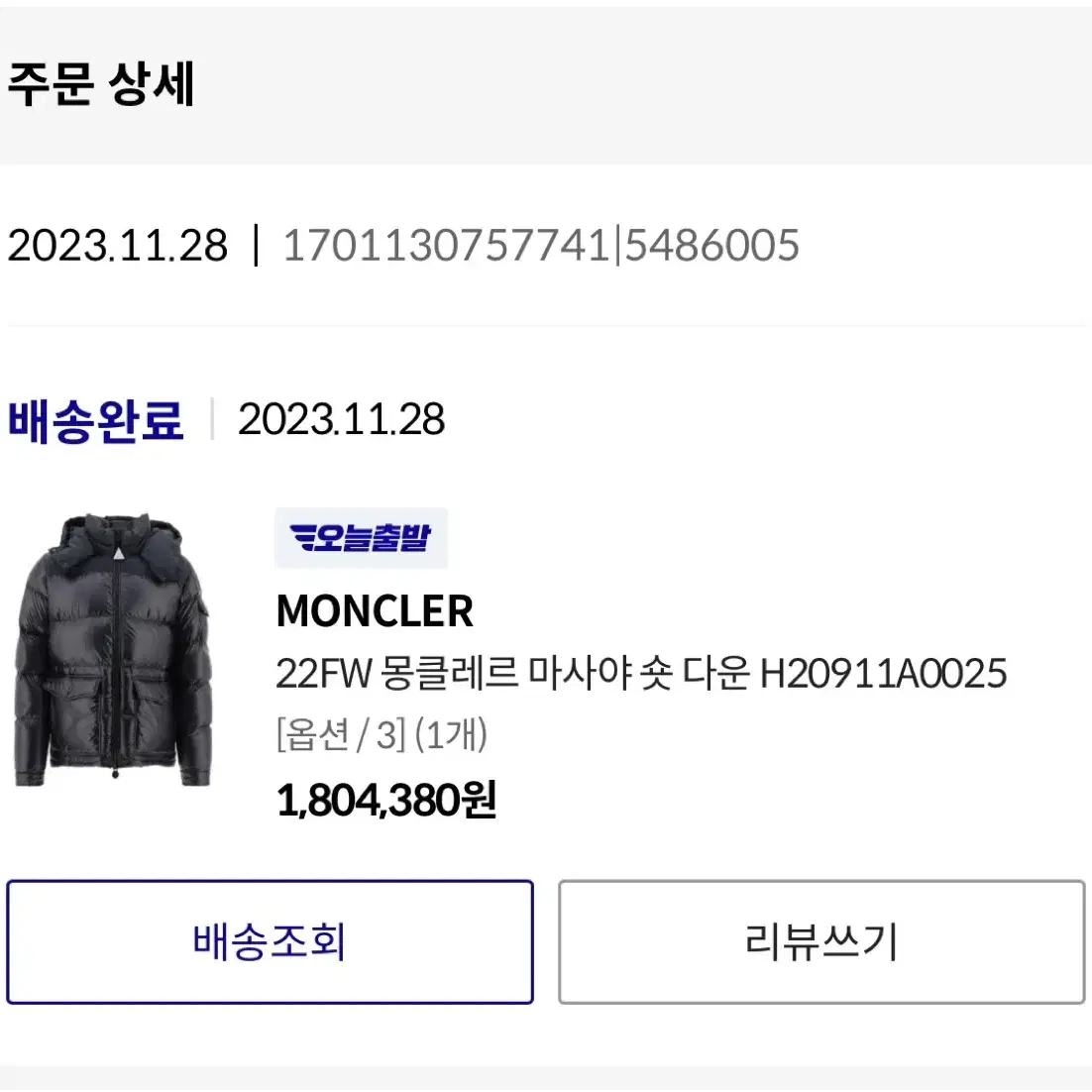Open product title 22FW 몽클레르 마사야 숏 다운

click(x=512, y=674)
